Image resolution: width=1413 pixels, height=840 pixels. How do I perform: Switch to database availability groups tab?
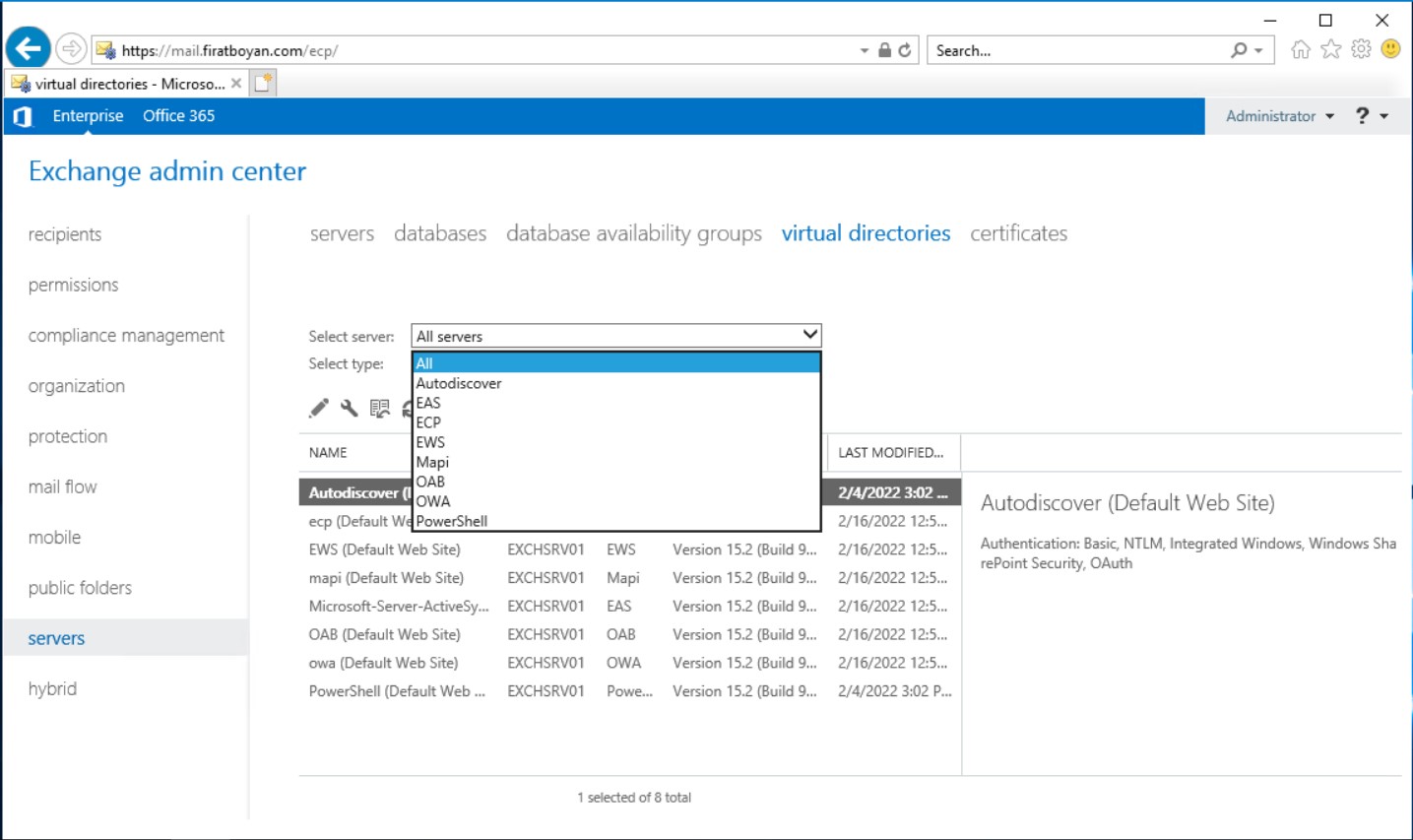[x=634, y=233]
